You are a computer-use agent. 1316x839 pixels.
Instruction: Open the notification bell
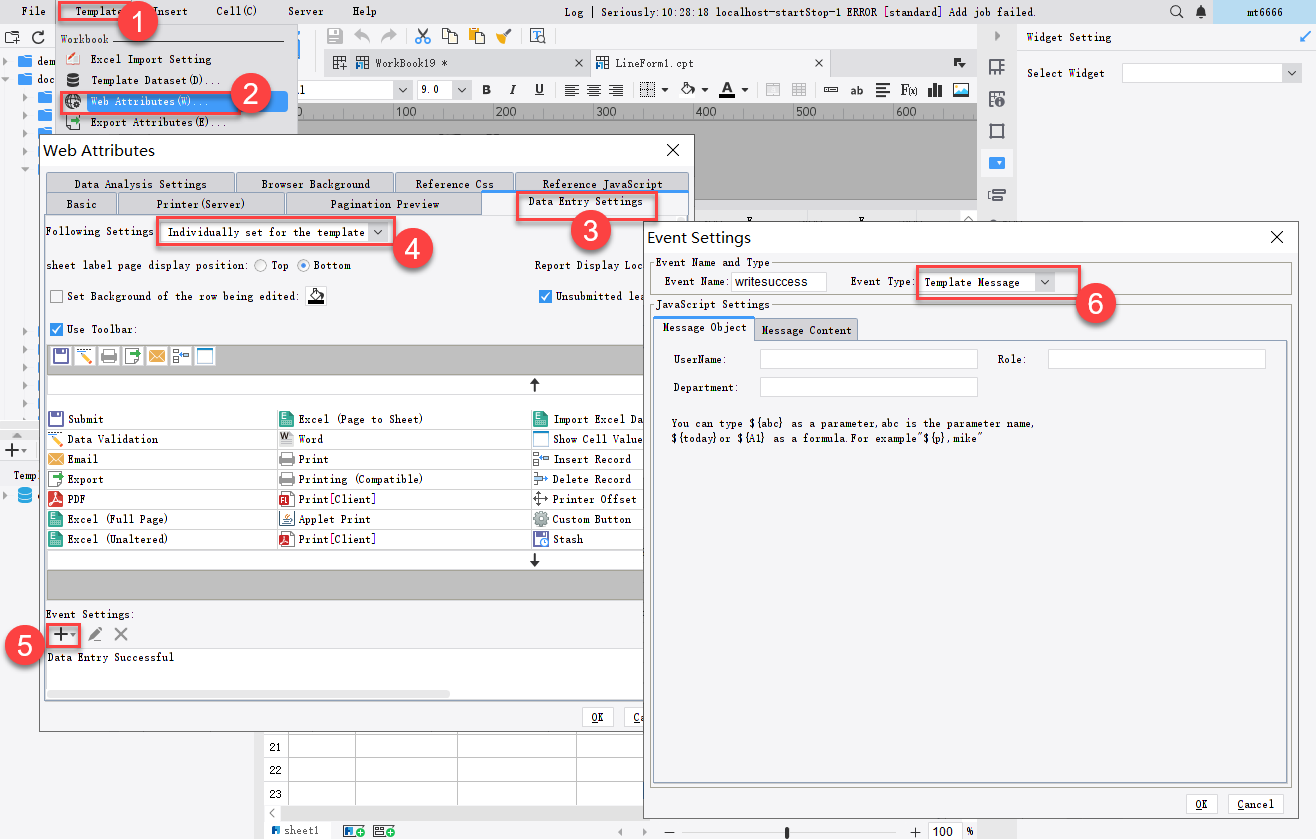tap(1201, 12)
